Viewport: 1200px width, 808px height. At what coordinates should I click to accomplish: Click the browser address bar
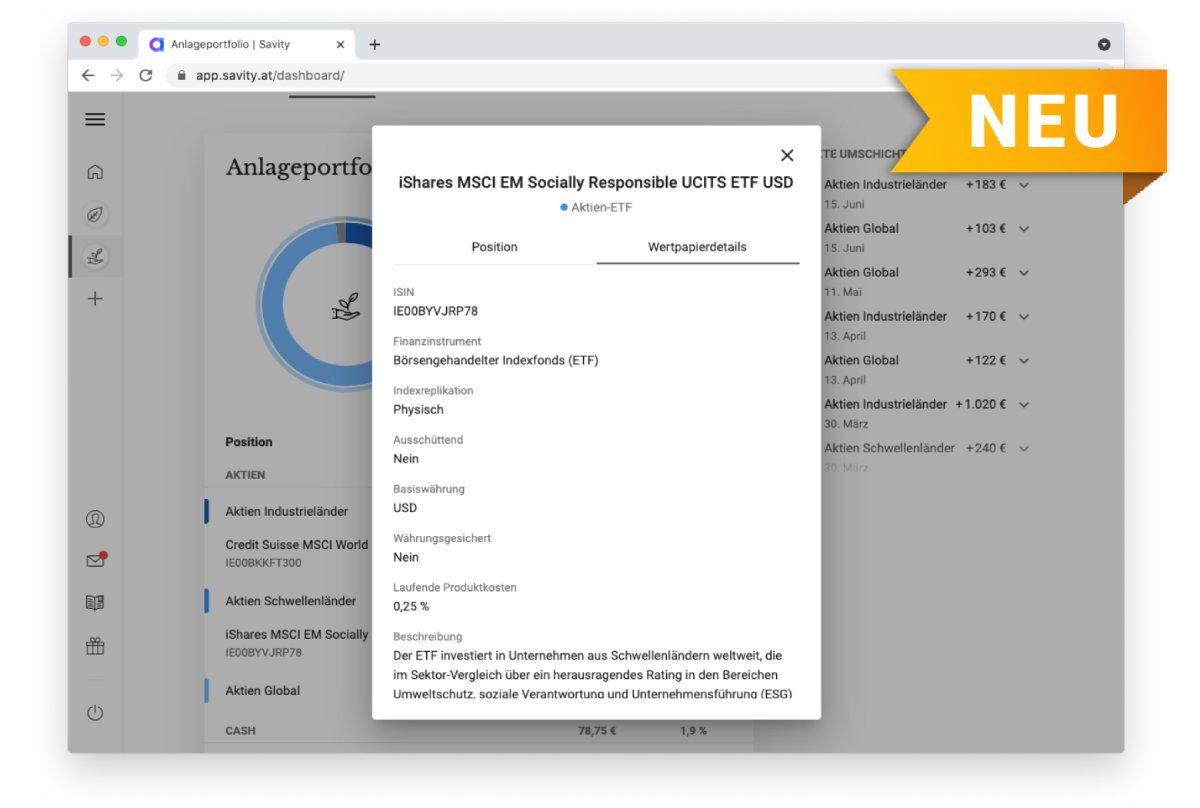tap(270, 74)
